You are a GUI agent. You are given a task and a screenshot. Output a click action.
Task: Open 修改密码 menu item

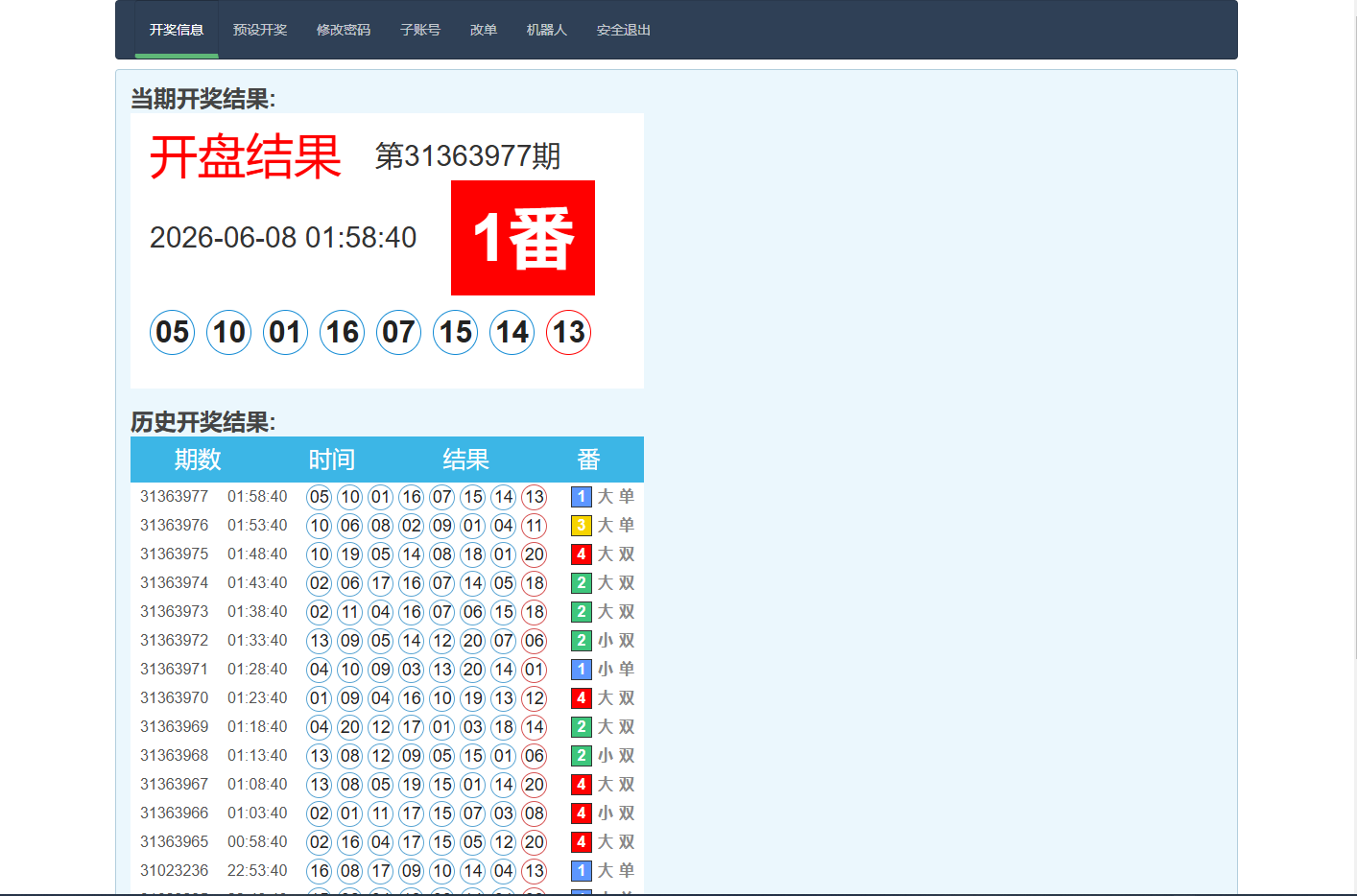pyautogui.click(x=344, y=30)
